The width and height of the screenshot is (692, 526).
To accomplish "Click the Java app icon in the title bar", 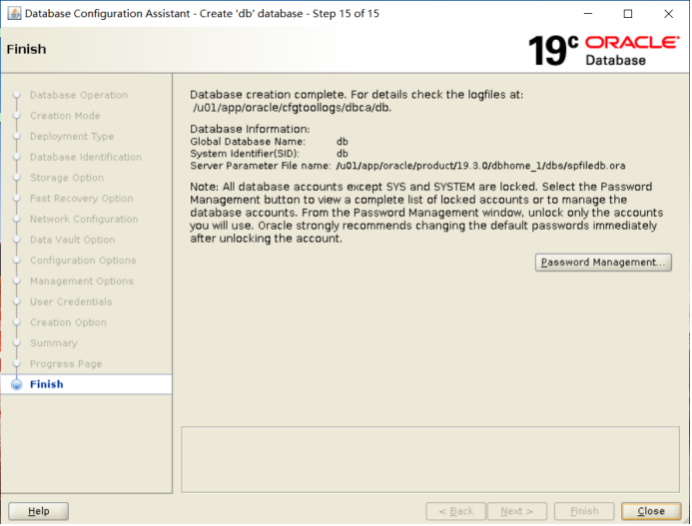I will (14, 14).
